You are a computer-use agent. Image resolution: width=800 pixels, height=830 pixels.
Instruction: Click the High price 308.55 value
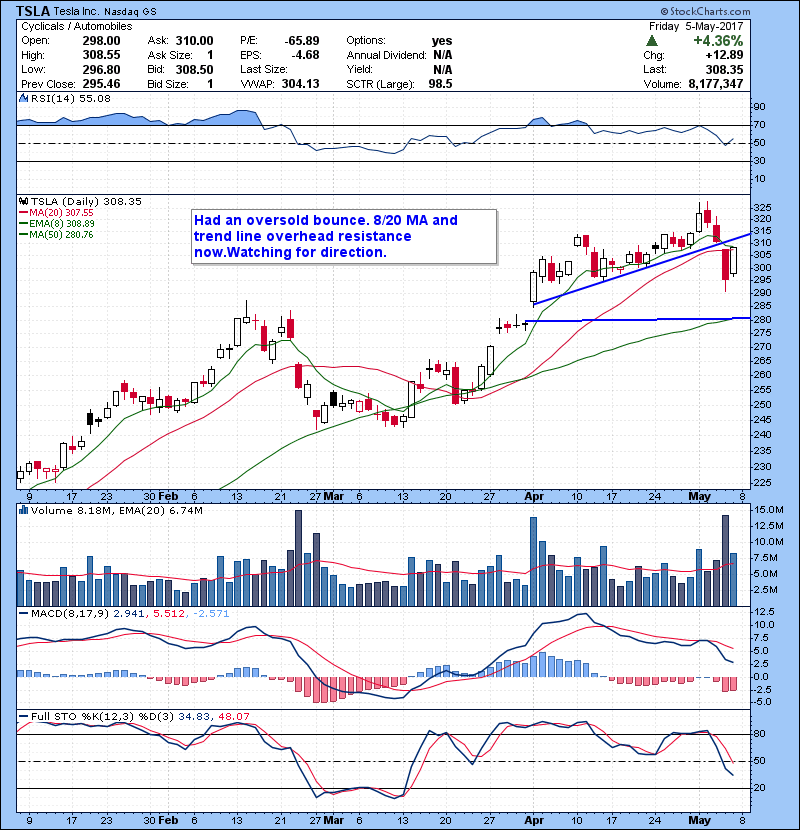[101, 55]
